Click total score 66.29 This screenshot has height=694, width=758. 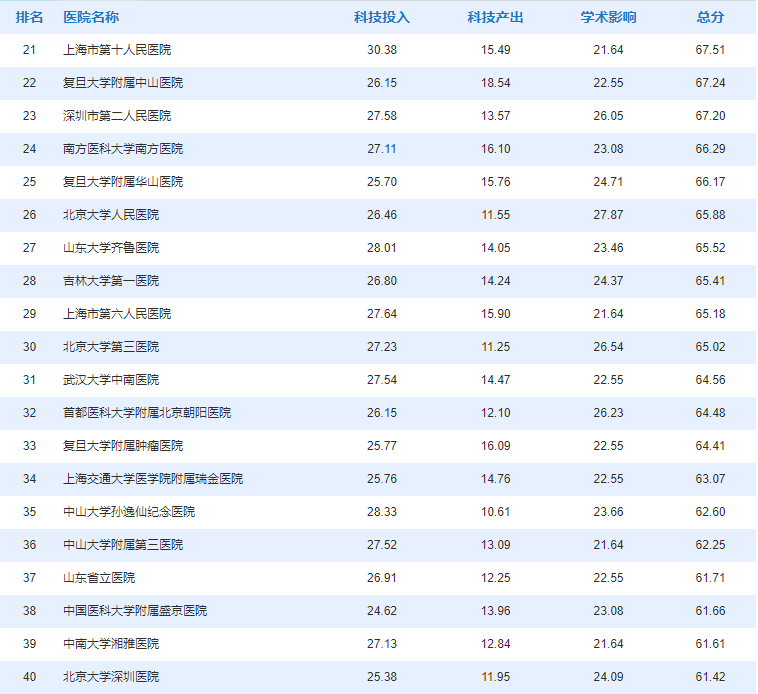click(711, 149)
